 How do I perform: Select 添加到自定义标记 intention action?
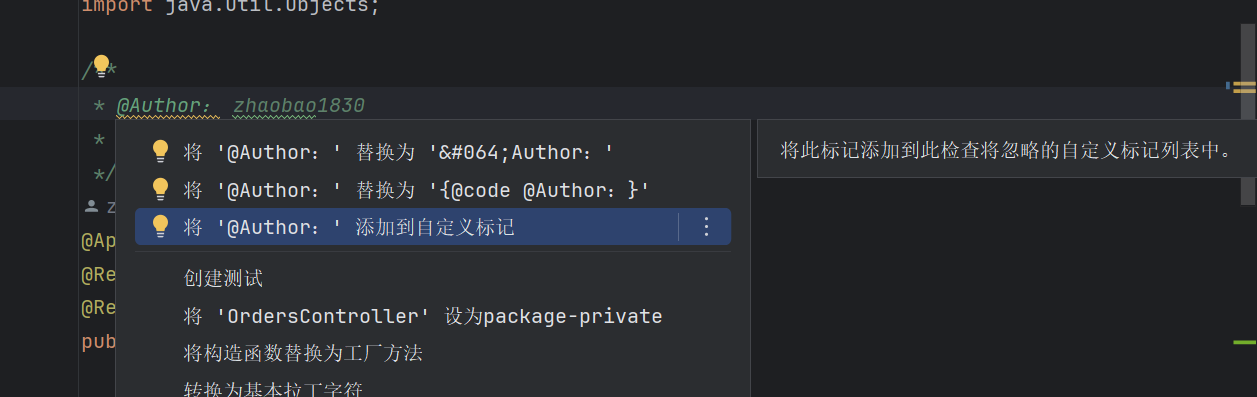[x=433, y=227]
